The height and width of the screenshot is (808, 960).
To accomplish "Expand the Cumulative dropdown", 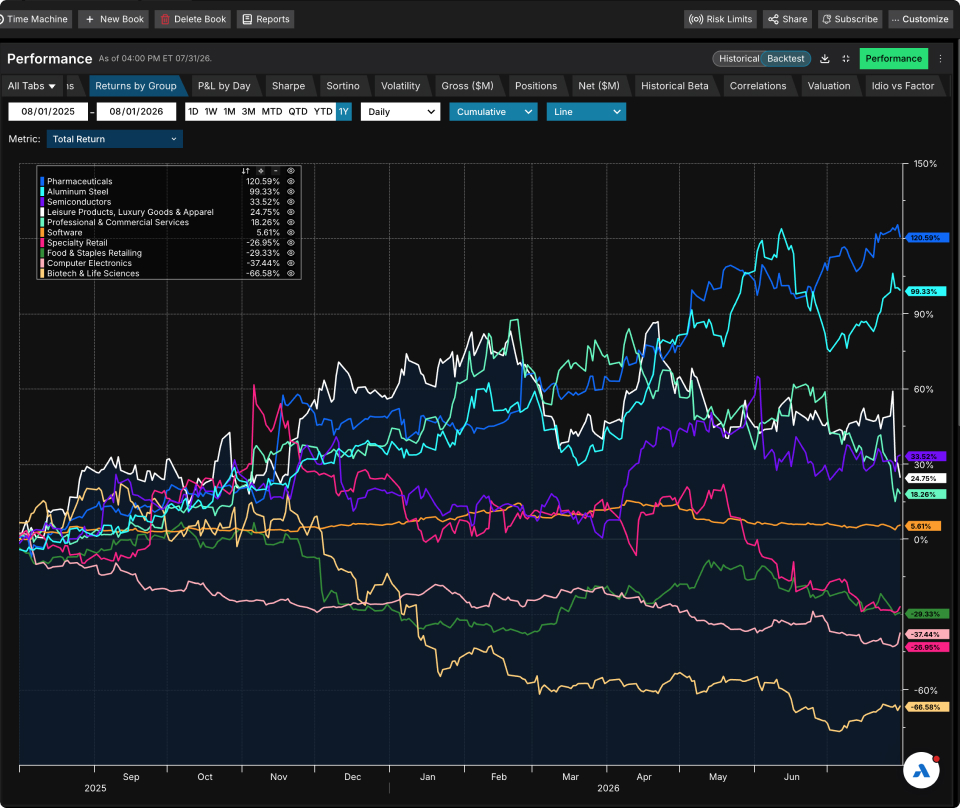I will [493, 112].
